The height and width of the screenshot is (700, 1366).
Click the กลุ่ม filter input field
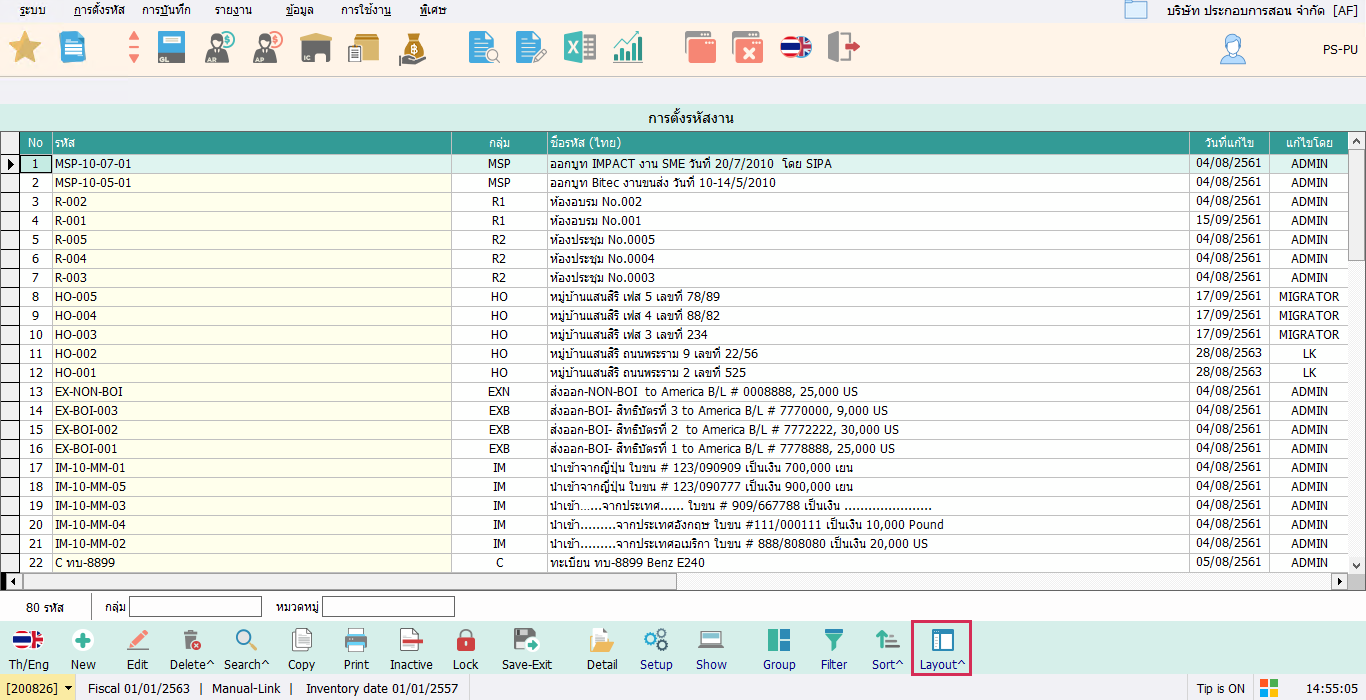coord(195,607)
